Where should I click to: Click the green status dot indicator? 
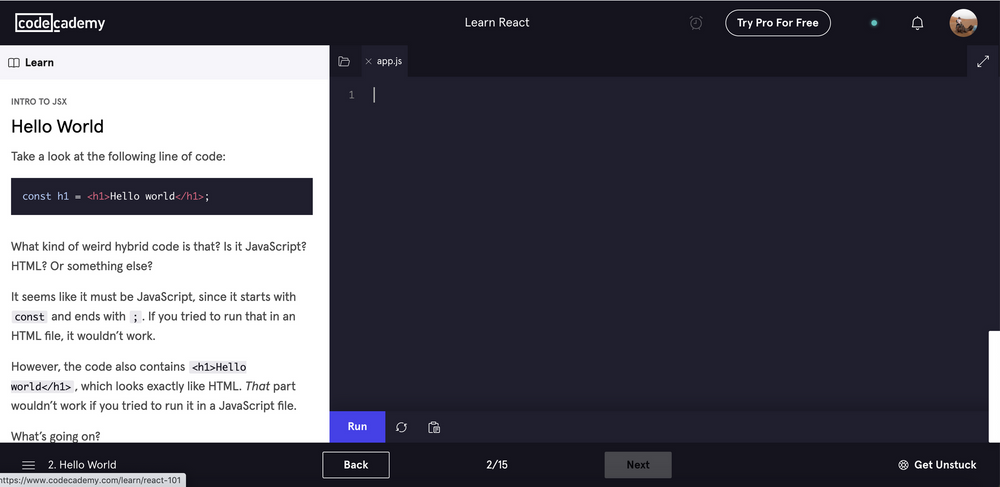point(874,23)
